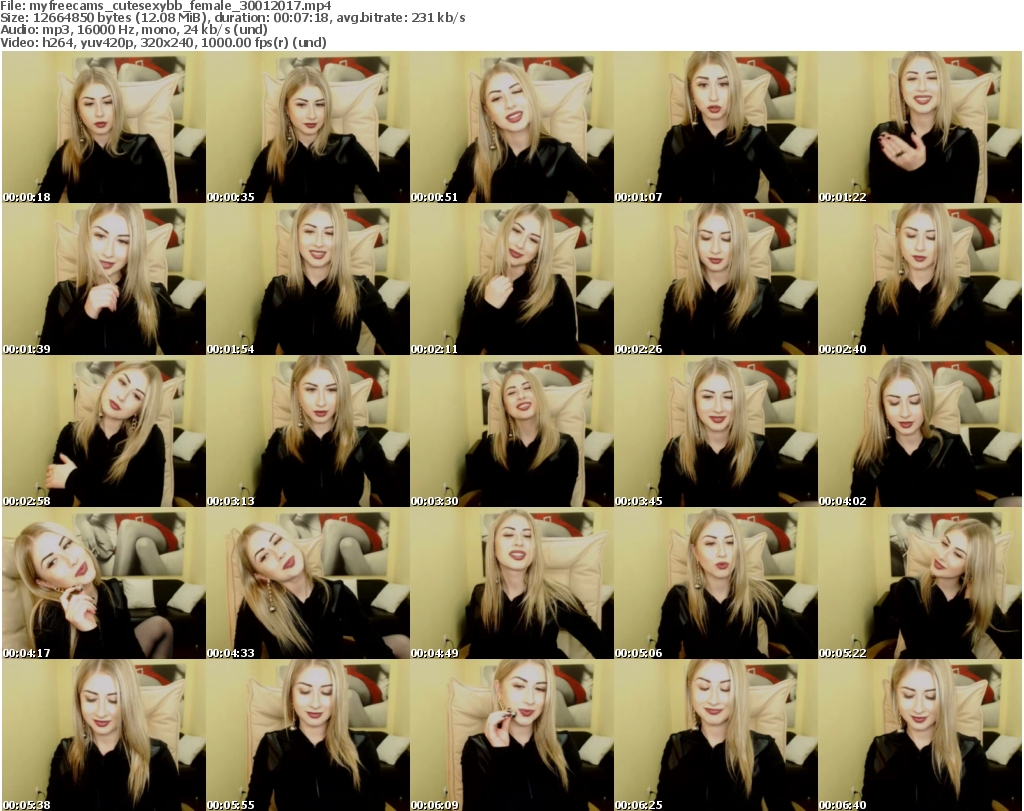Select the thumbnail timestamped 00:05:22
The height and width of the screenshot is (811, 1024).
pyautogui.click(x=920, y=583)
